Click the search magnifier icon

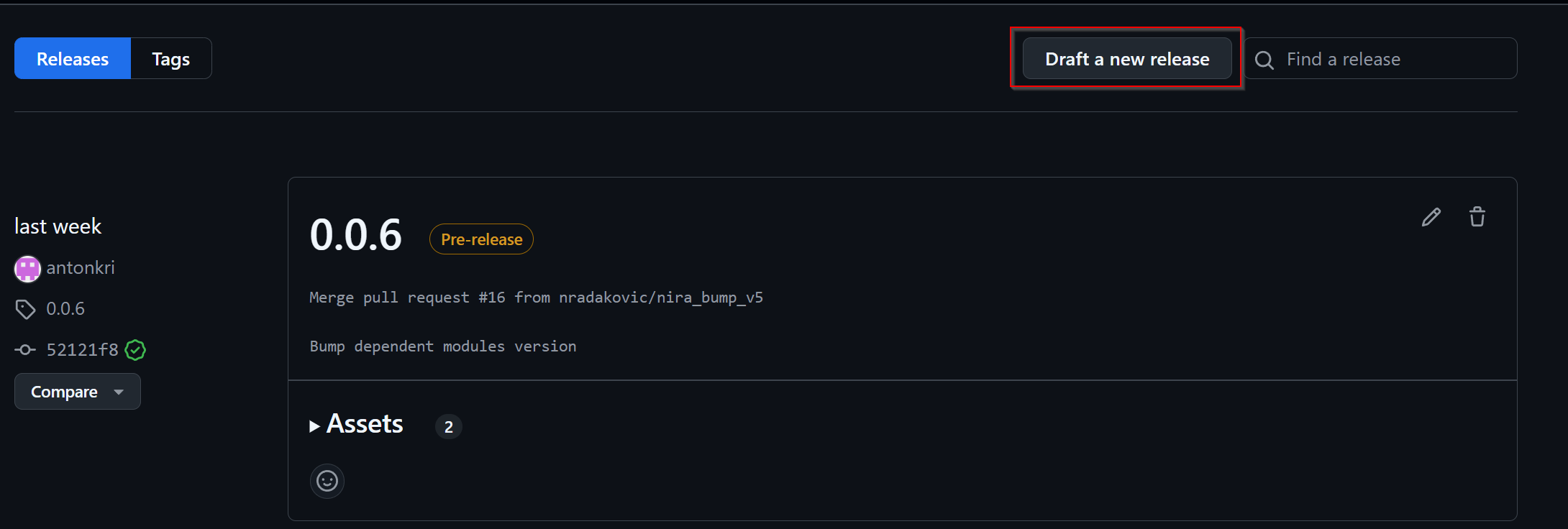tap(1264, 60)
